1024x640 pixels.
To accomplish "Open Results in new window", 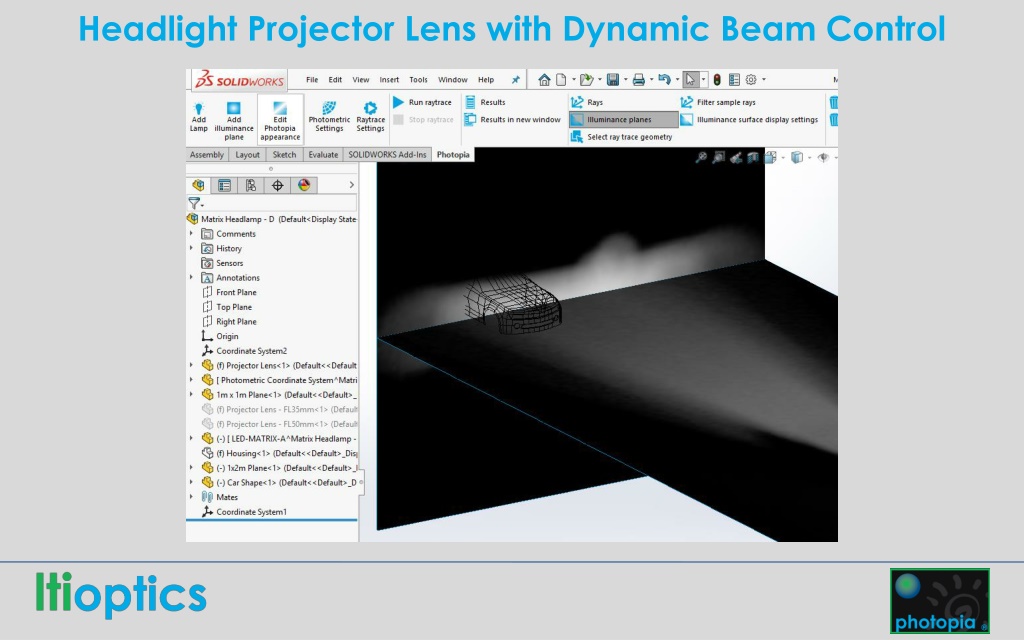I will point(513,120).
